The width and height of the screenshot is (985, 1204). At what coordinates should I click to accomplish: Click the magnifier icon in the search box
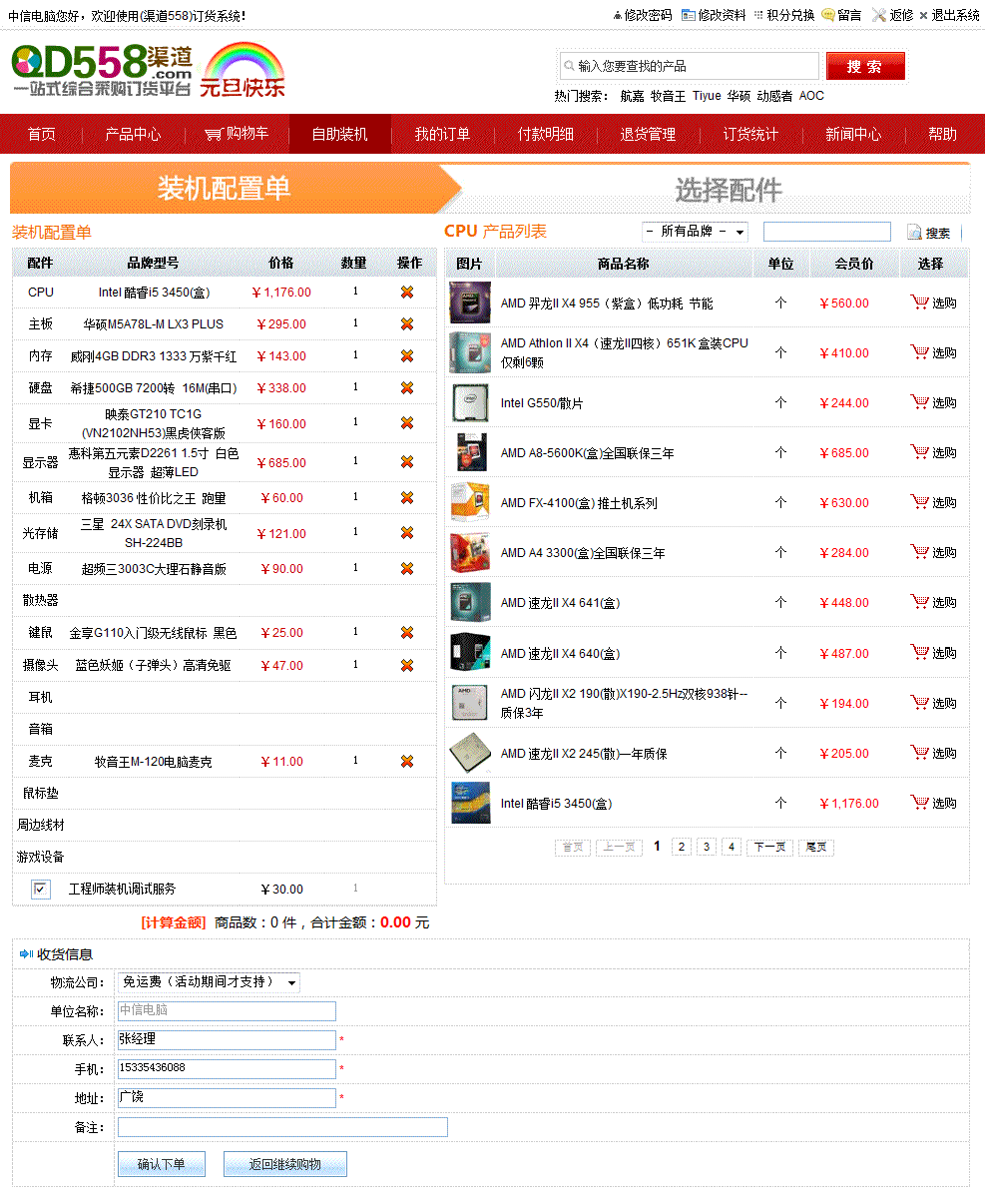pyautogui.click(x=568, y=66)
